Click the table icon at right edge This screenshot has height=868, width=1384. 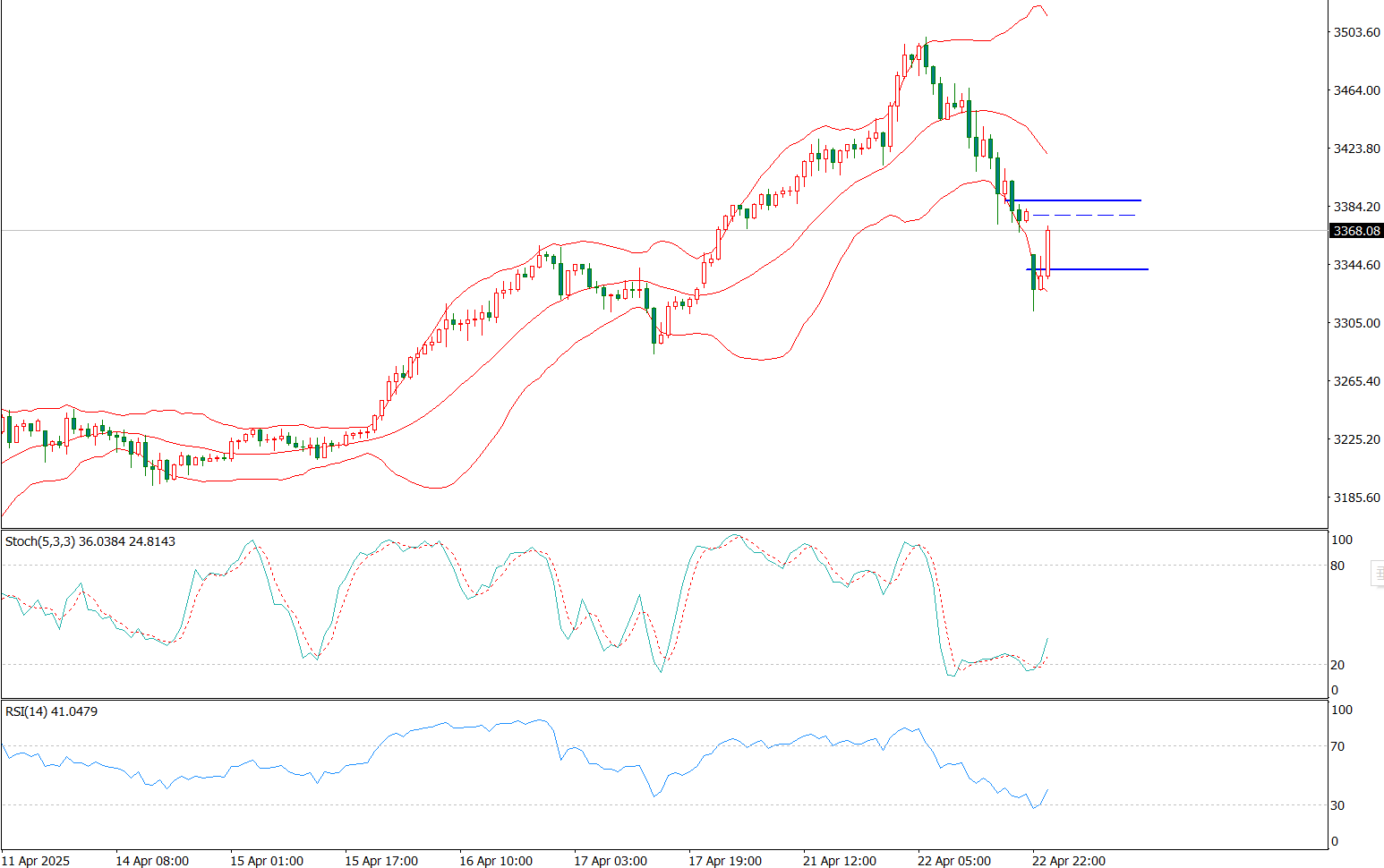click(x=1378, y=574)
